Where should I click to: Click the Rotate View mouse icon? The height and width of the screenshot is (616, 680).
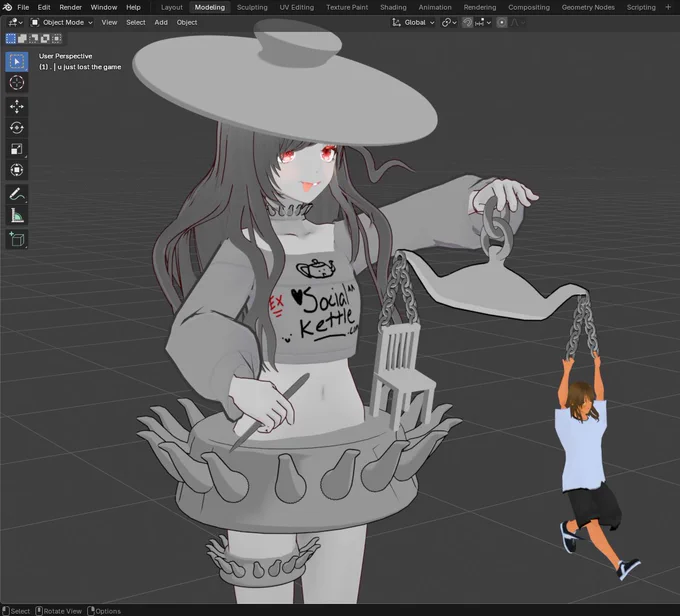[39, 611]
